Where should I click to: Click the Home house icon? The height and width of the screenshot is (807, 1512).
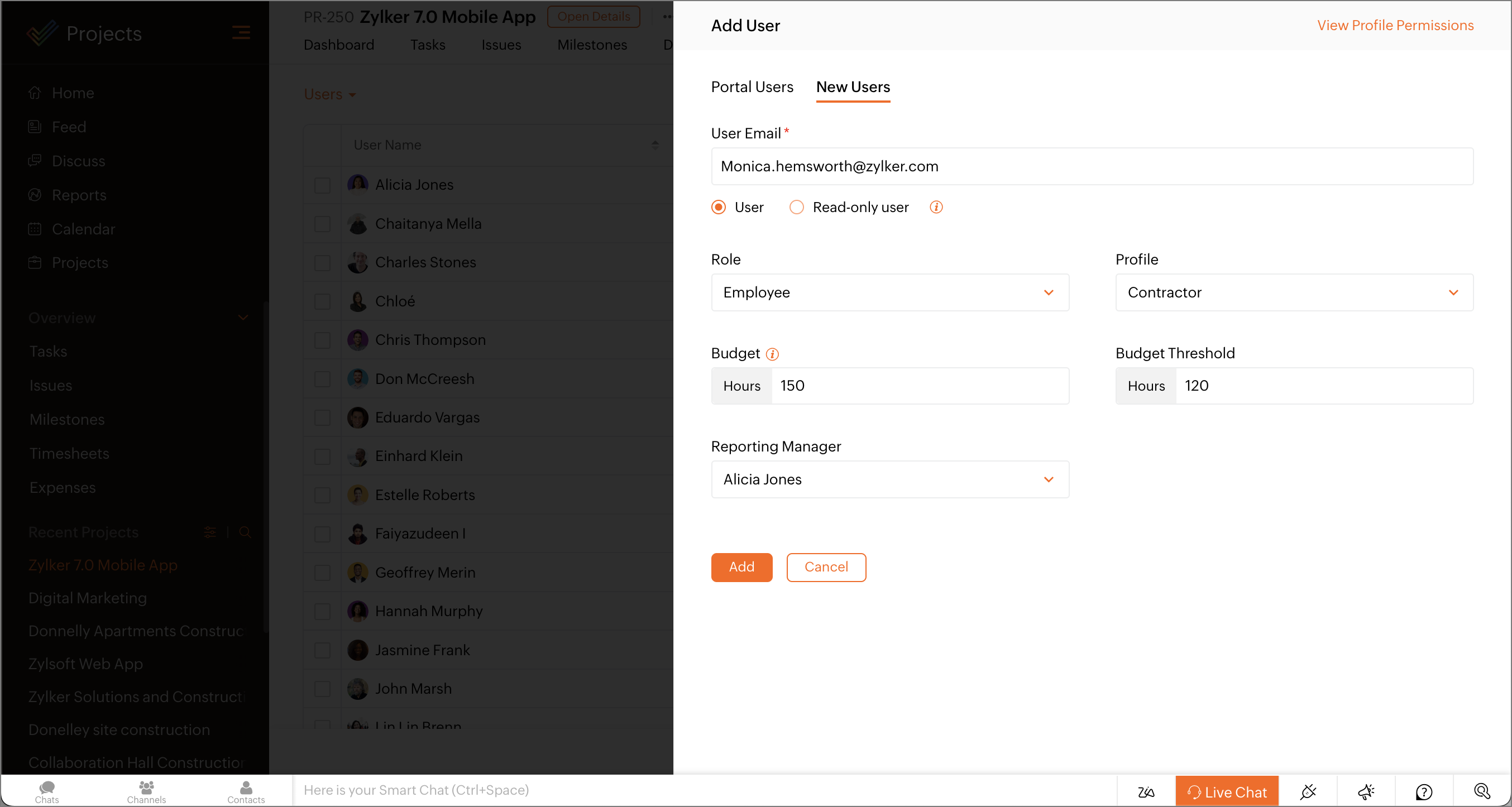coord(35,93)
